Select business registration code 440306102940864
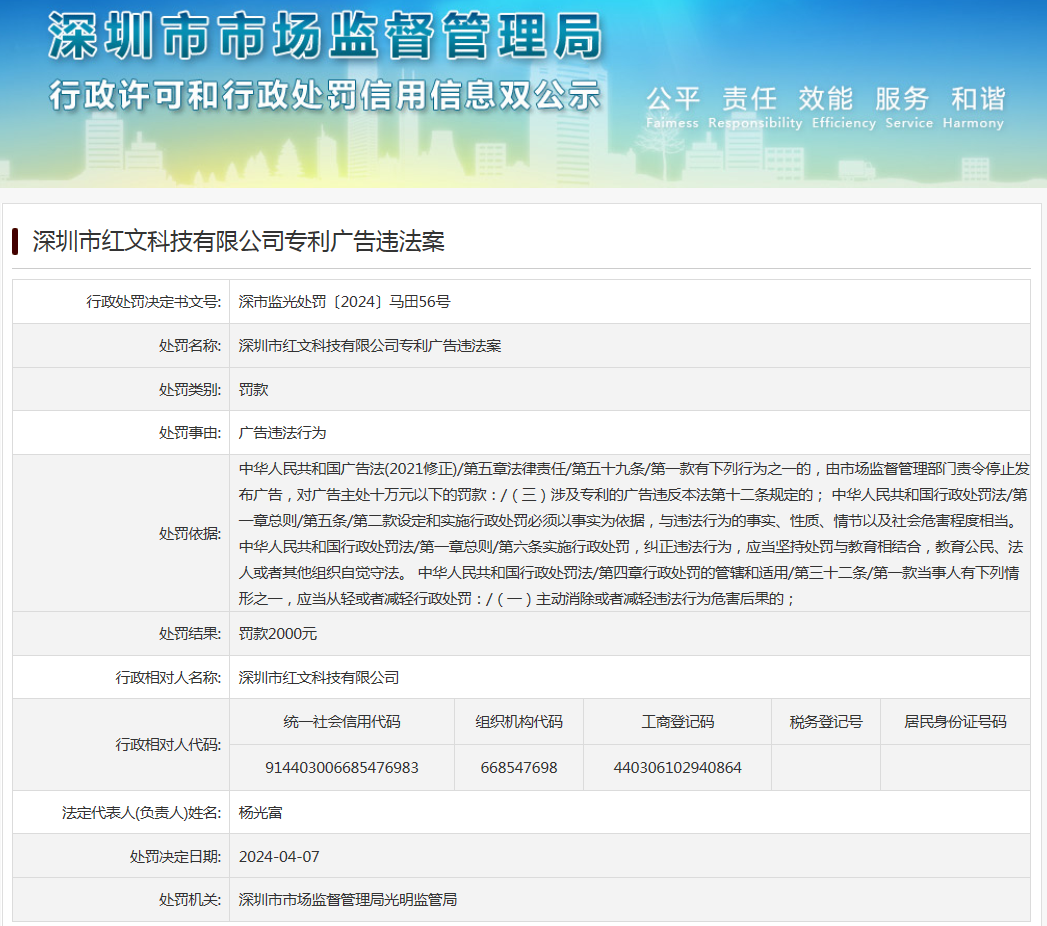 (677, 767)
